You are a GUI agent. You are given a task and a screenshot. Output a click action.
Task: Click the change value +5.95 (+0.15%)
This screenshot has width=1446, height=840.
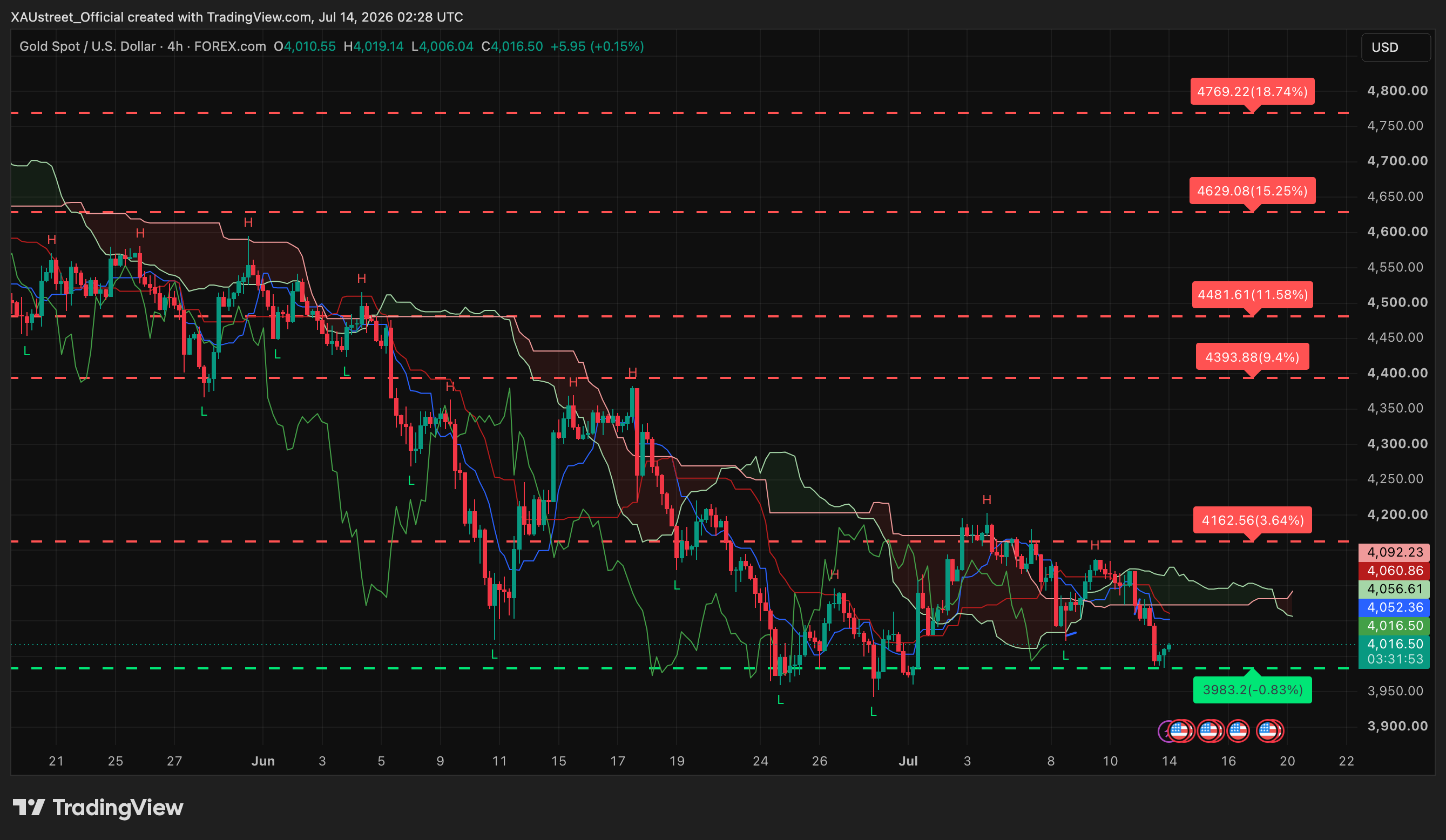(x=597, y=46)
